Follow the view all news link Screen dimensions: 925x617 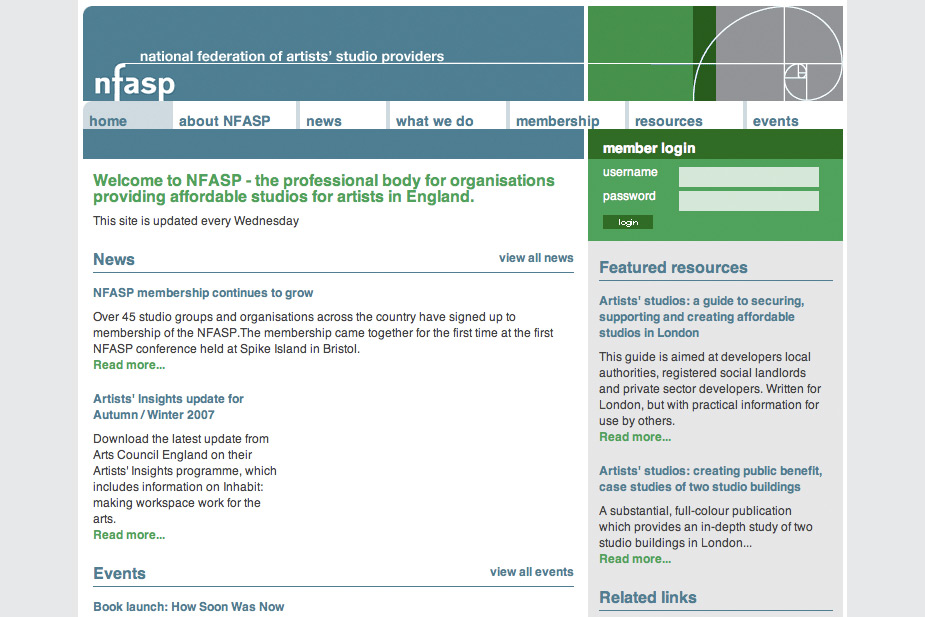click(x=536, y=258)
